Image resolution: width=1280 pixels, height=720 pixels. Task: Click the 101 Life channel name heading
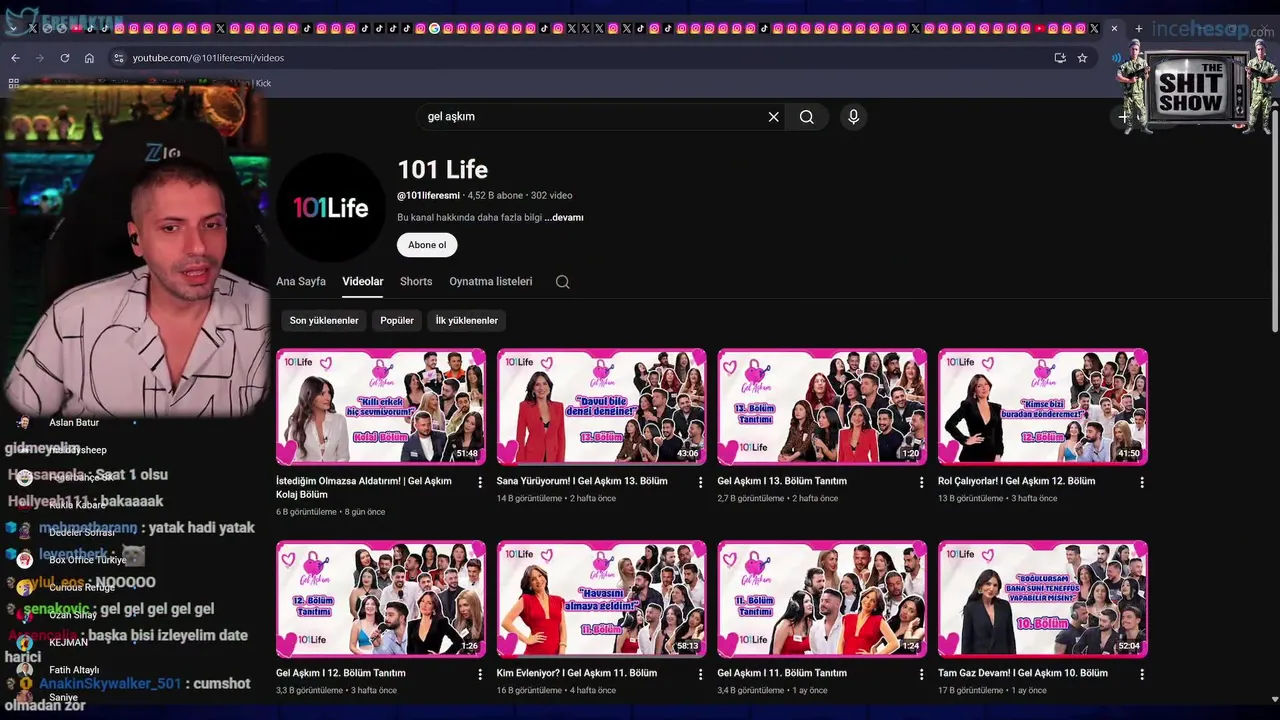pos(443,170)
